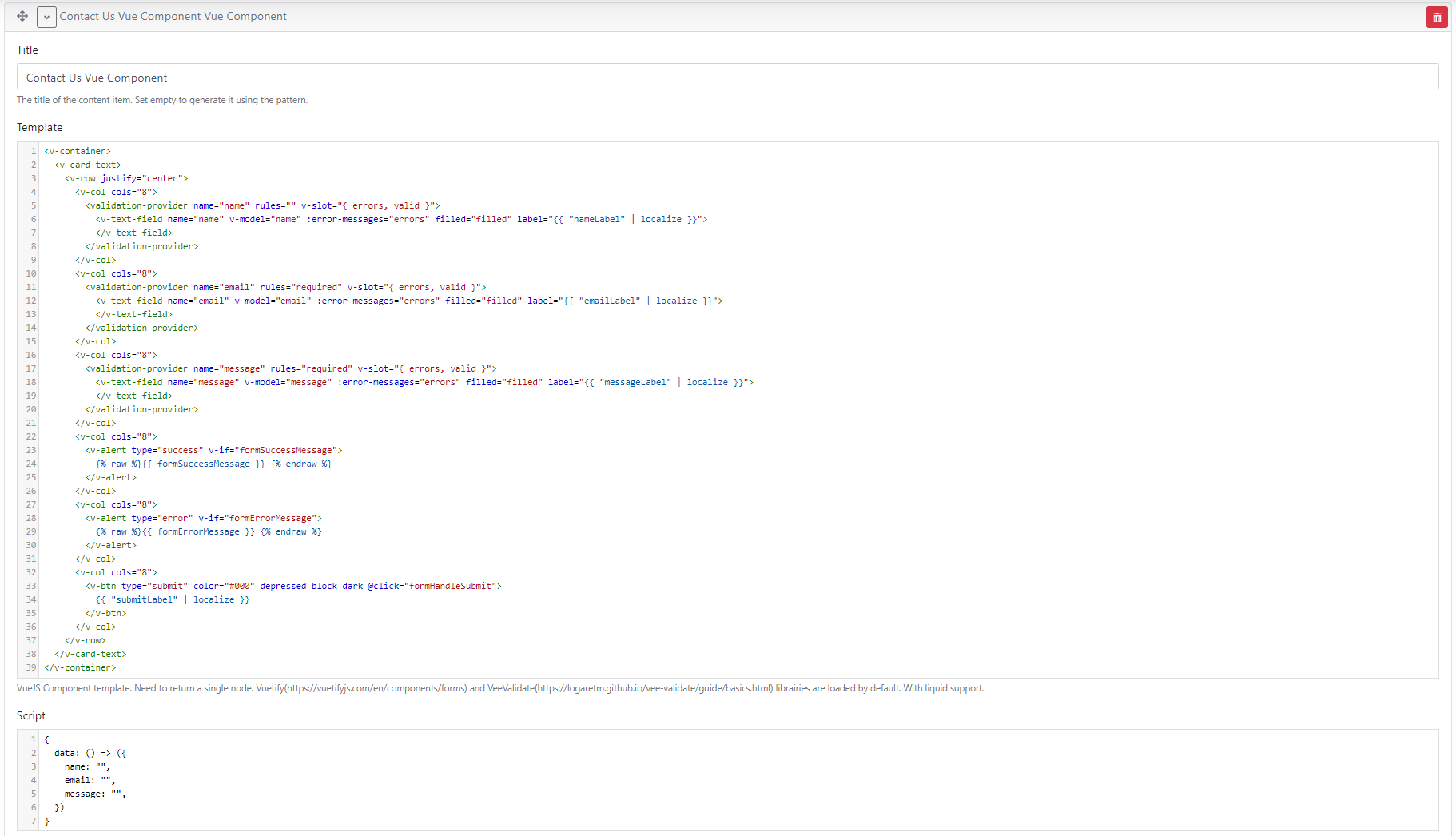Collapse the Contact Us Vue Component widget
This screenshot has width=1456, height=836.
(46, 17)
